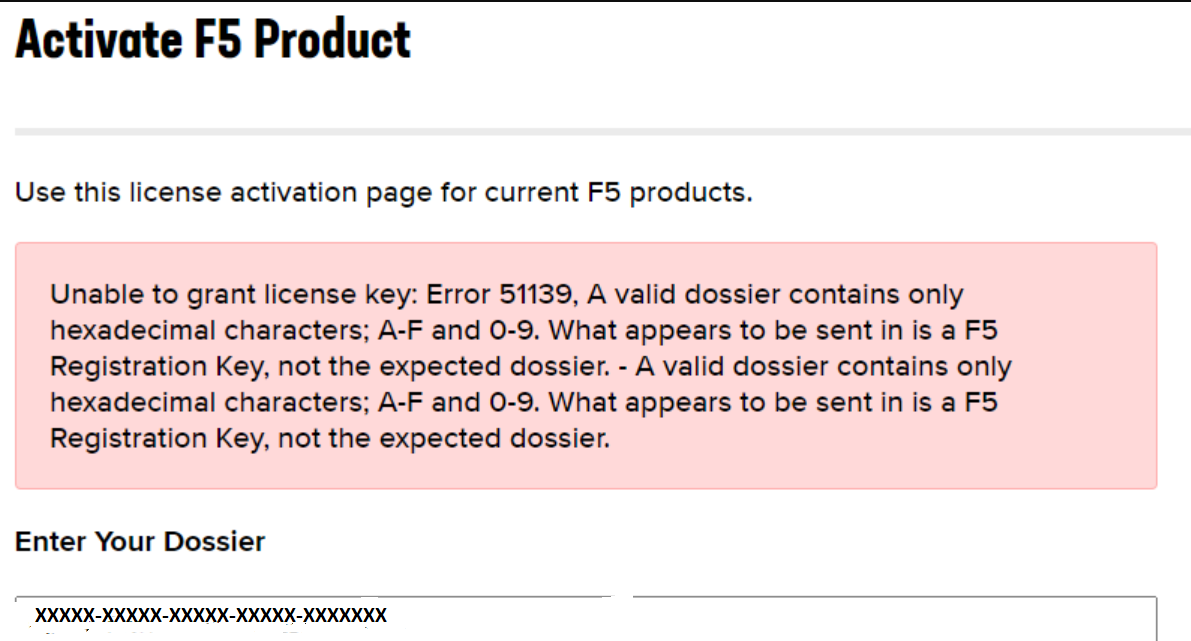Place cursor at the end of the dossier text
The image size is (1191, 641).
coord(390,616)
